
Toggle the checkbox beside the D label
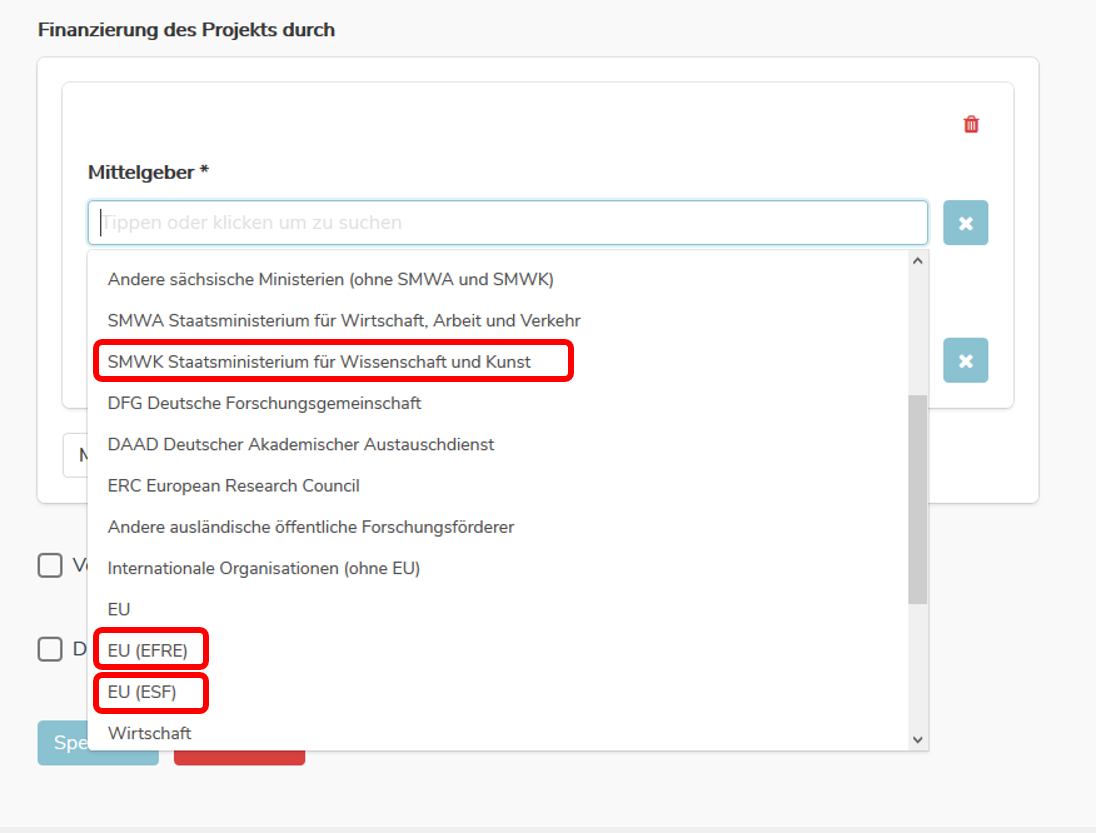click(50, 649)
